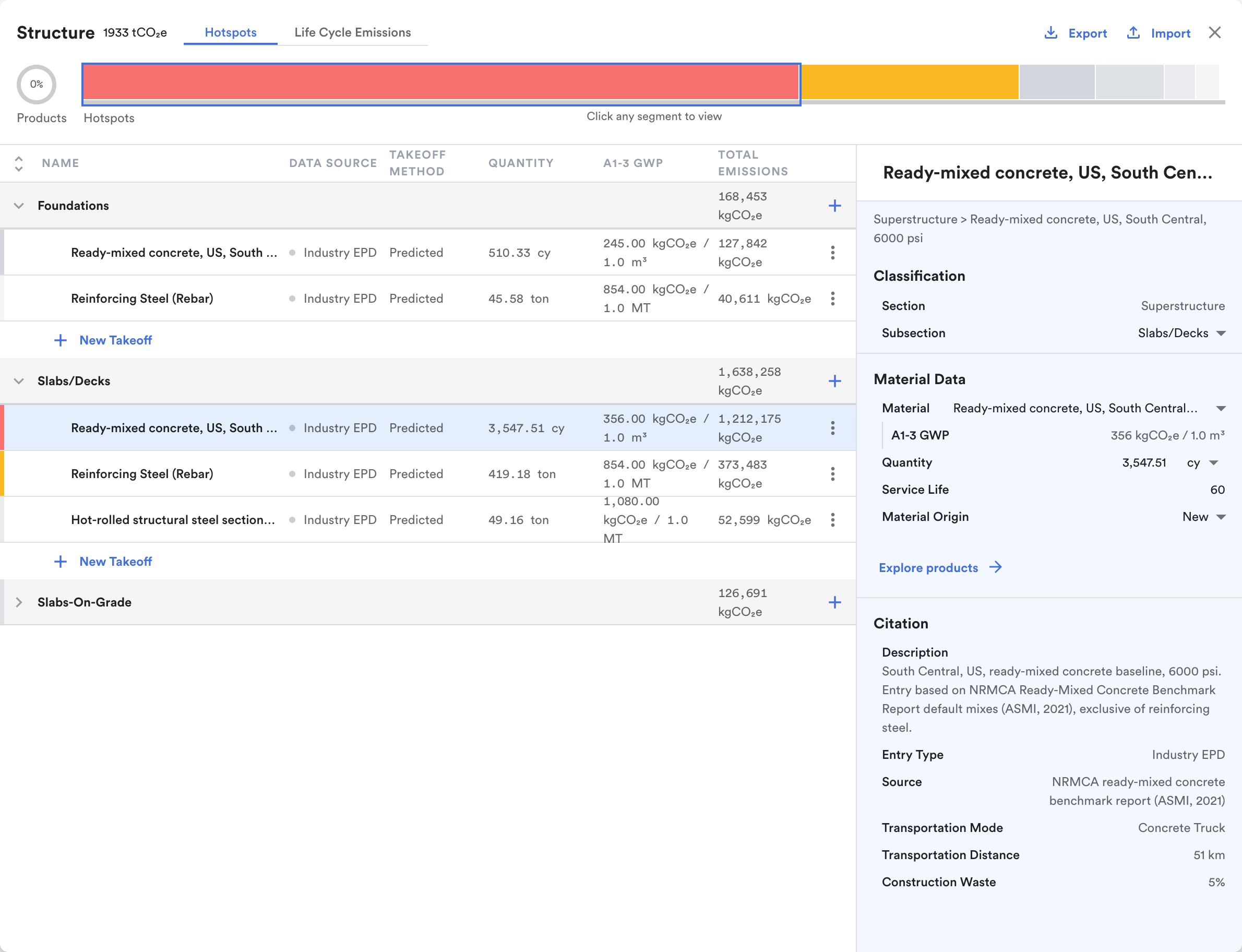Click the Import upload icon
Image resolution: width=1242 pixels, height=952 pixels.
tap(1132, 33)
